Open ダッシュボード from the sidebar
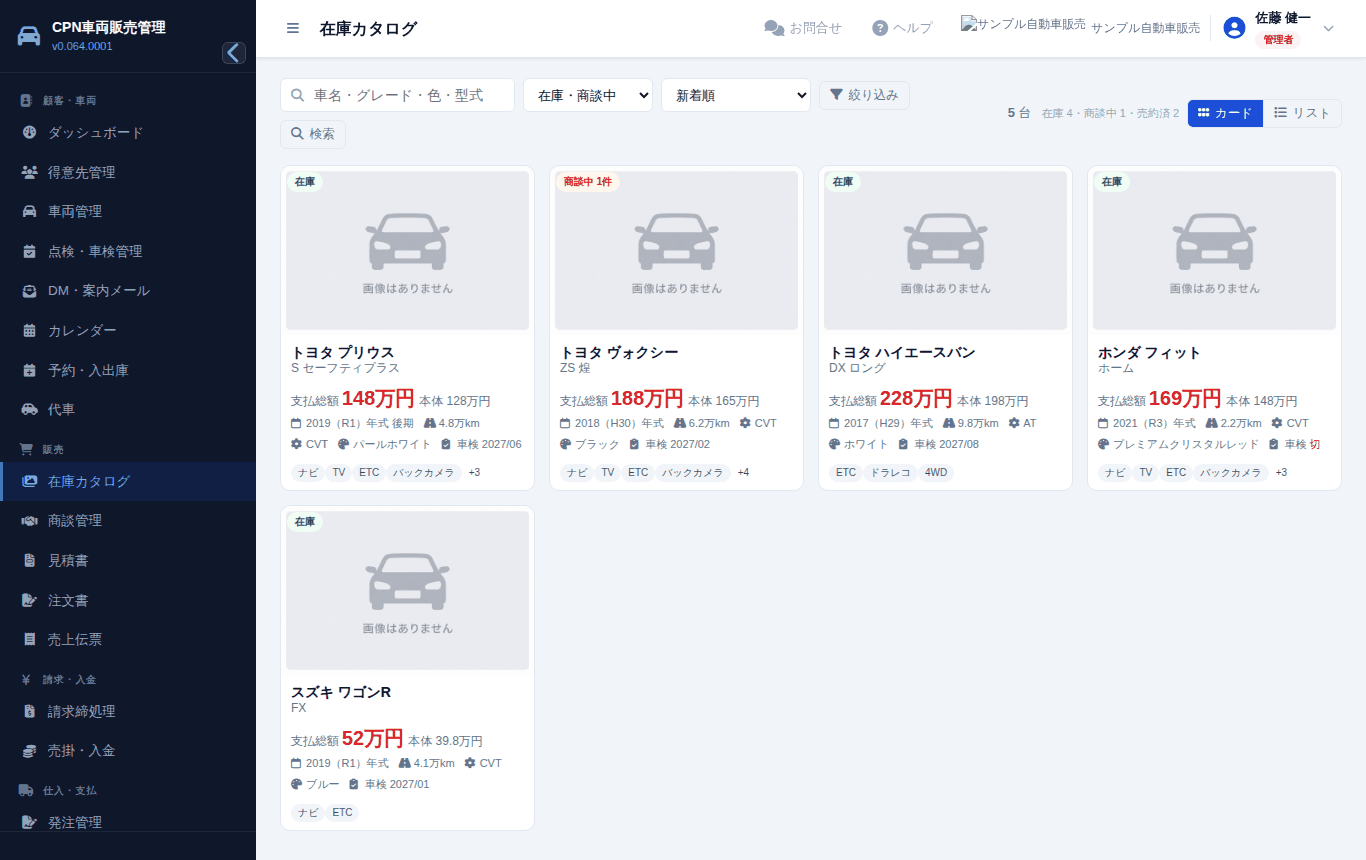The image size is (1366, 860). [128, 132]
